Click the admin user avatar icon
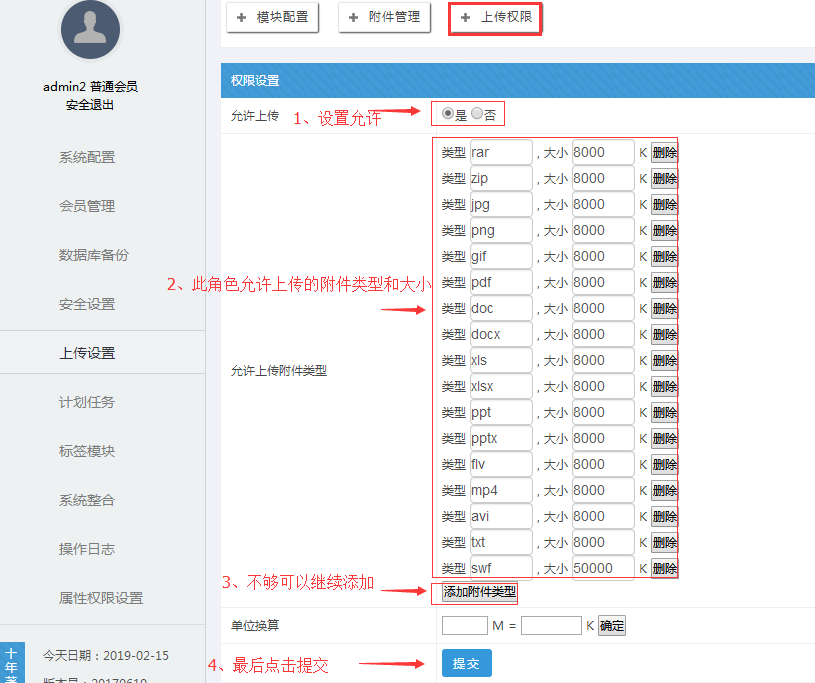815x683 pixels. click(x=91, y=29)
